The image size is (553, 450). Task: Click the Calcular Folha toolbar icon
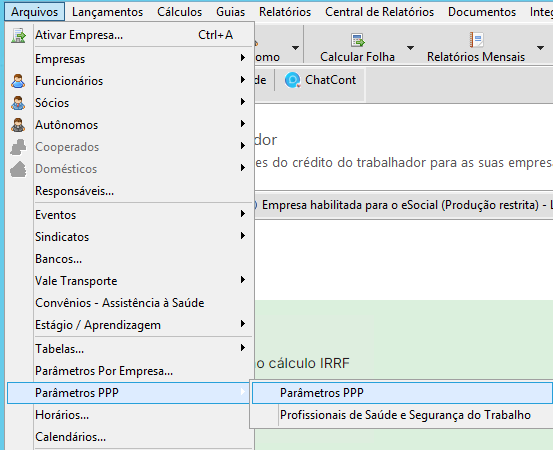click(358, 40)
